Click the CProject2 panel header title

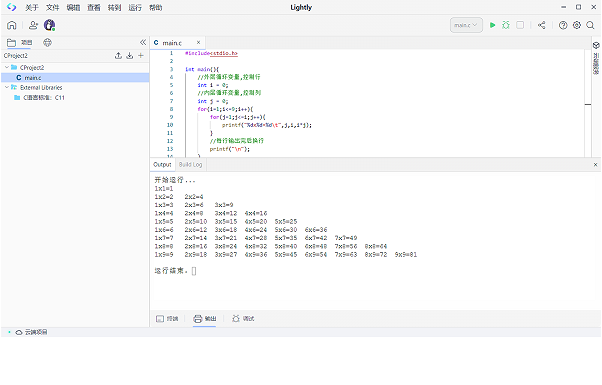(x=16, y=56)
